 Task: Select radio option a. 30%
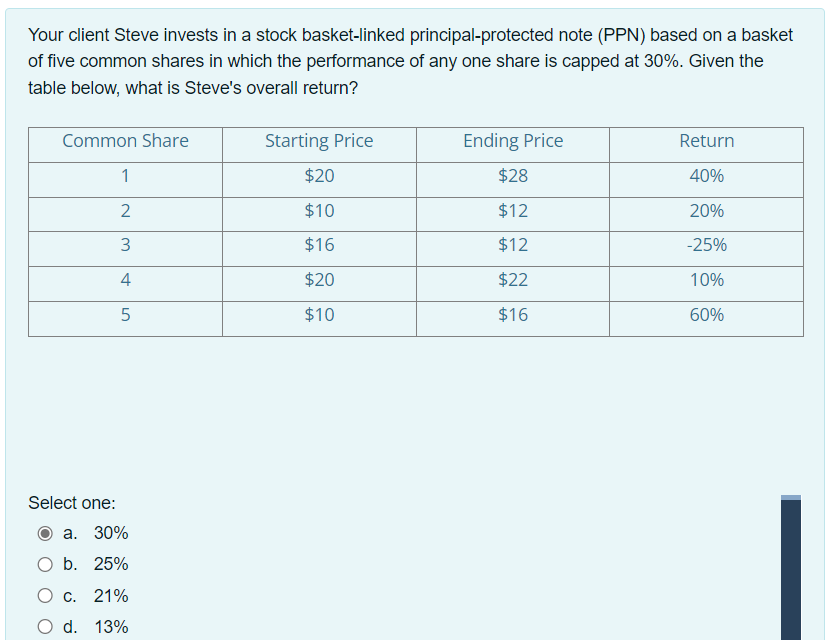45,533
